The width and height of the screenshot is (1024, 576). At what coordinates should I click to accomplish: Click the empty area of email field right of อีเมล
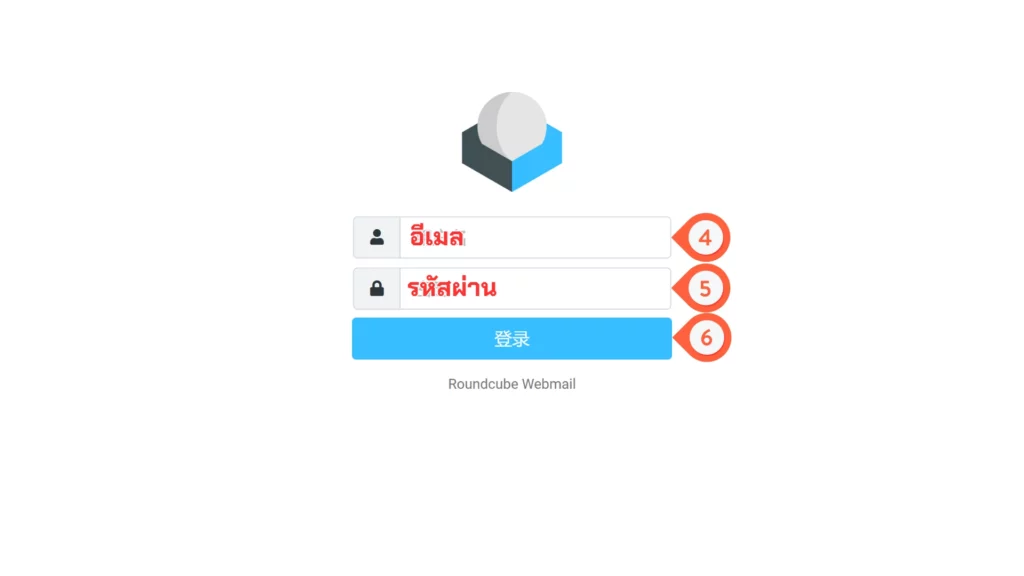tap(567, 238)
